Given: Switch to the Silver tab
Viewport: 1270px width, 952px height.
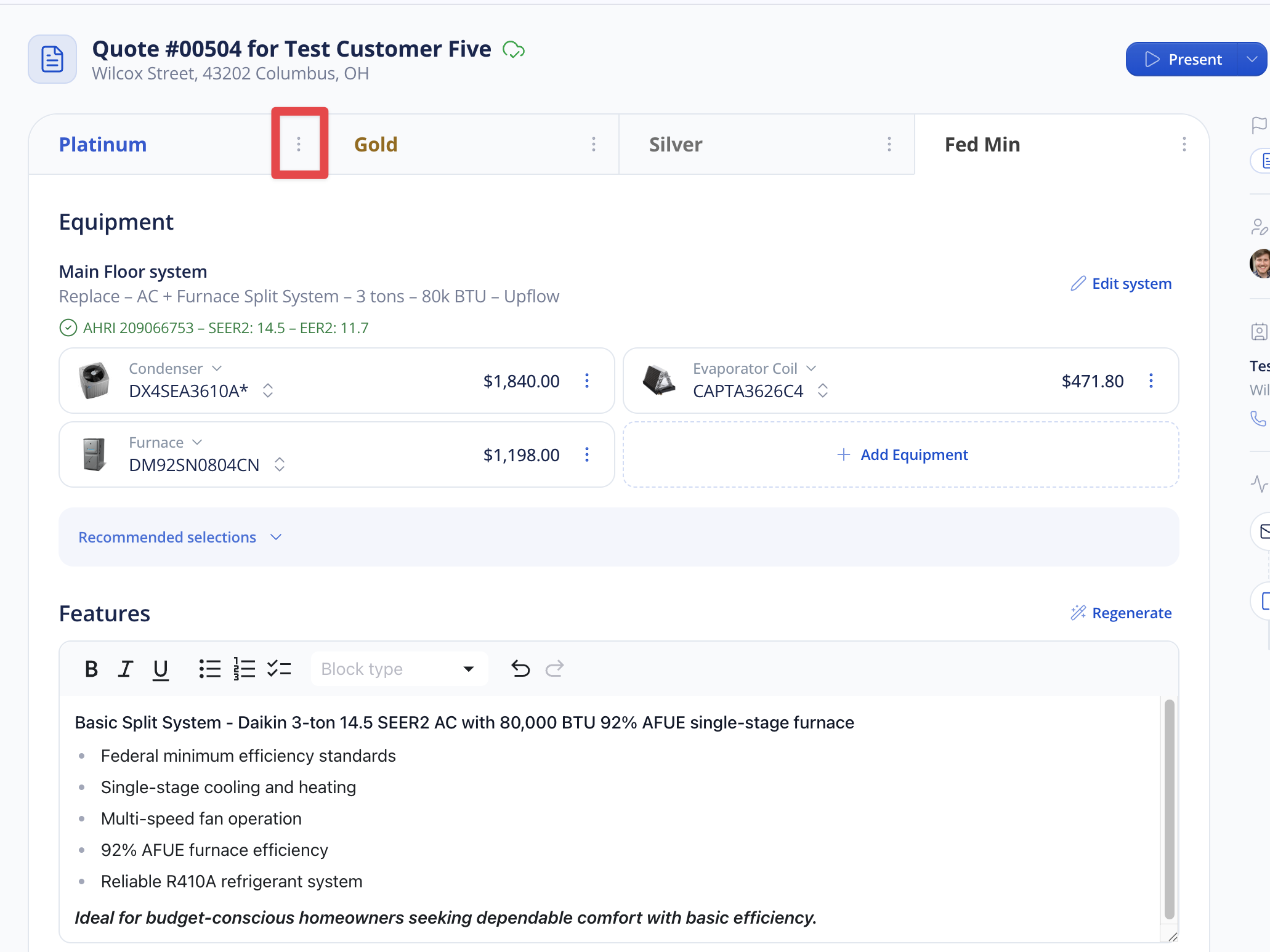Looking at the screenshot, I should (x=676, y=144).
